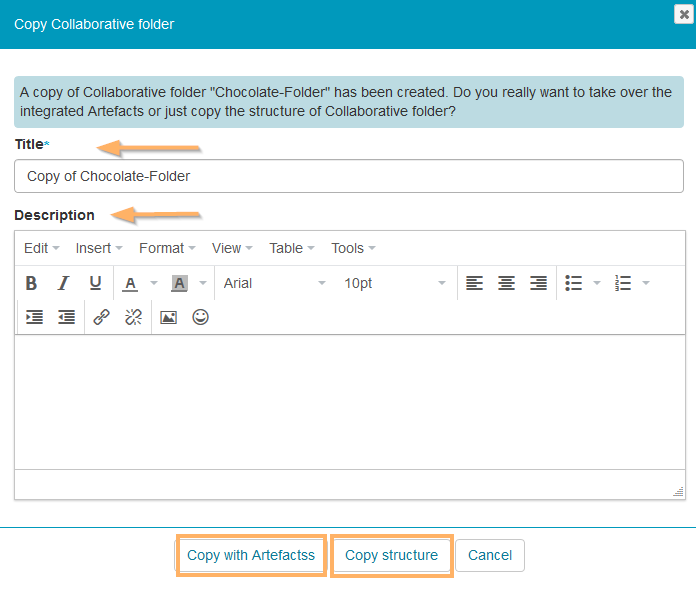The image size is (696, 611).
Task: Click the Copy with Artefacts button
Action: pyautogui.click(x=251, y=555)
